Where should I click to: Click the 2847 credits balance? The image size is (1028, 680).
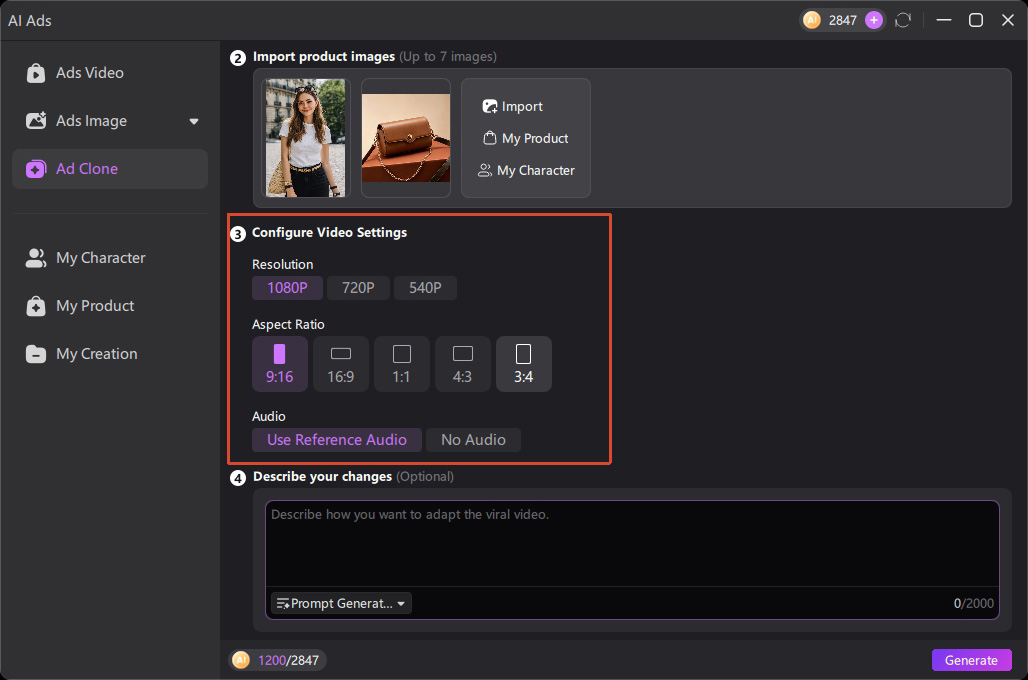[x=842, y=20]
